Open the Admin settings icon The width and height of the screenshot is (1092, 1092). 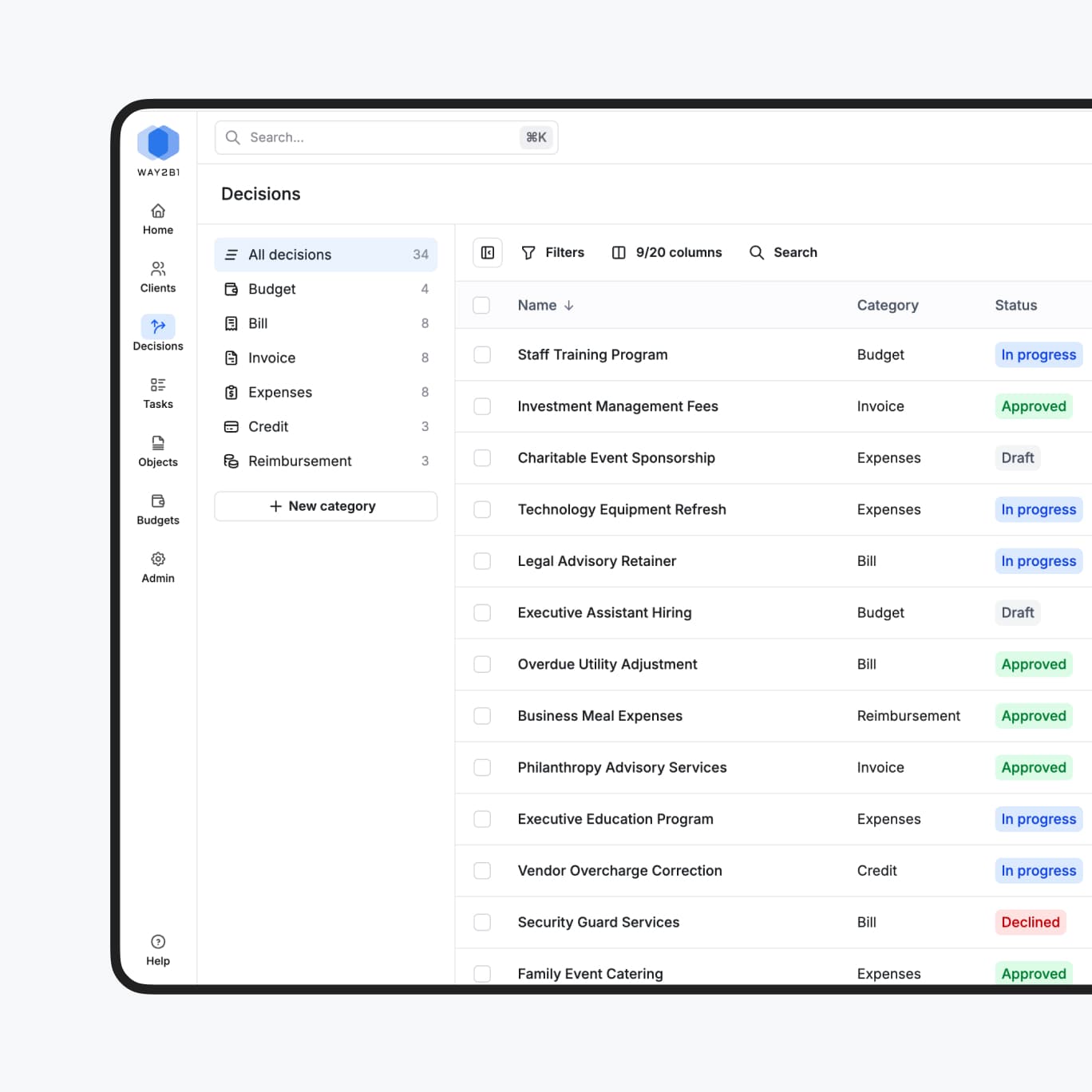pos(157,565)
